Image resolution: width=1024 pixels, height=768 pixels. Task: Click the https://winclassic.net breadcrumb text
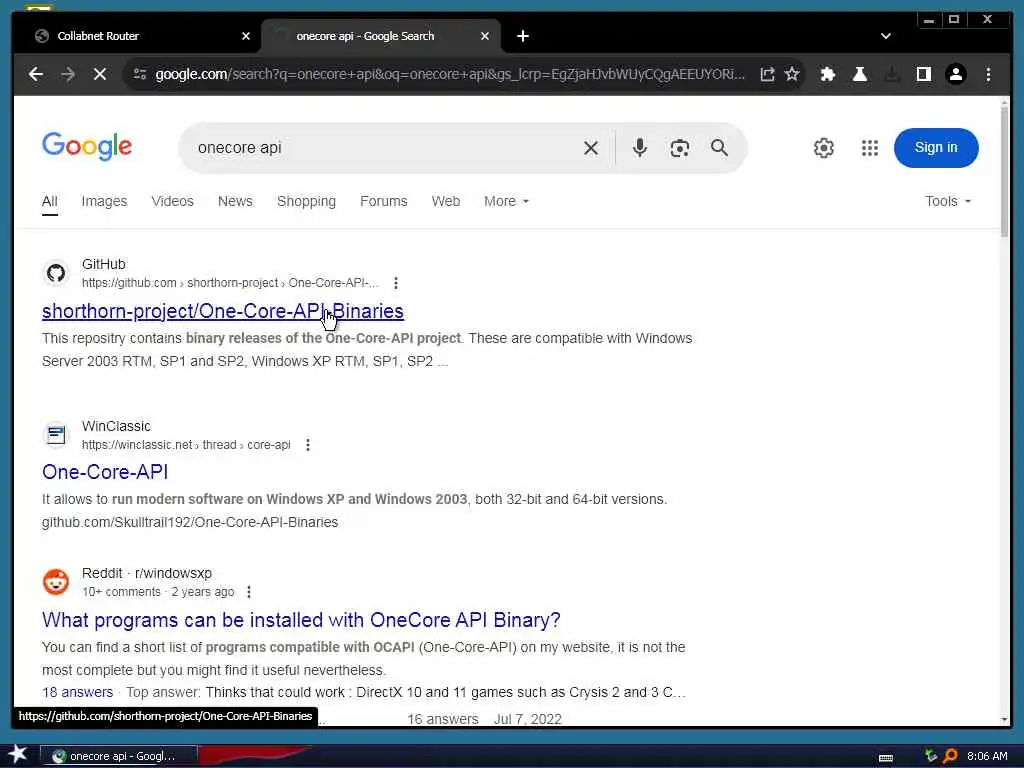click(137, 445)
